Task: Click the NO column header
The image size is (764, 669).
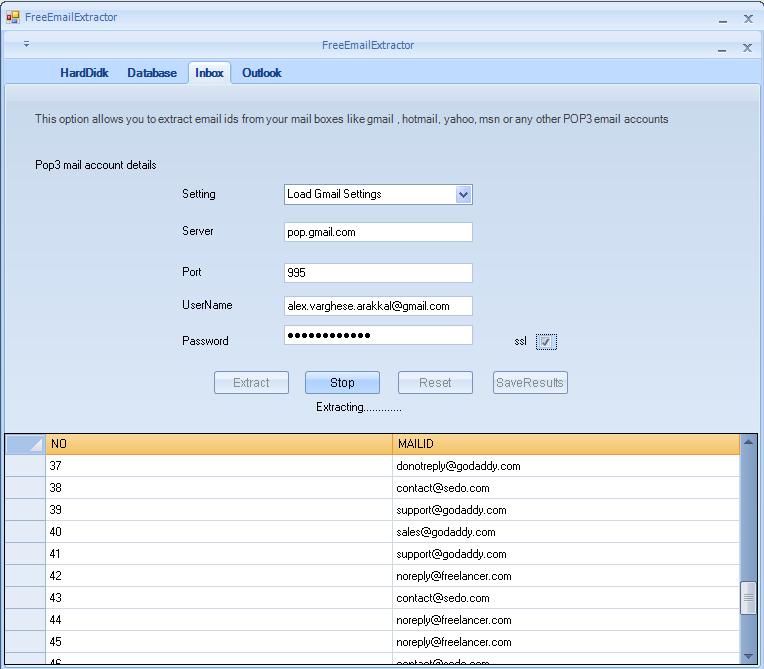Action: click(x=219, y=444)
